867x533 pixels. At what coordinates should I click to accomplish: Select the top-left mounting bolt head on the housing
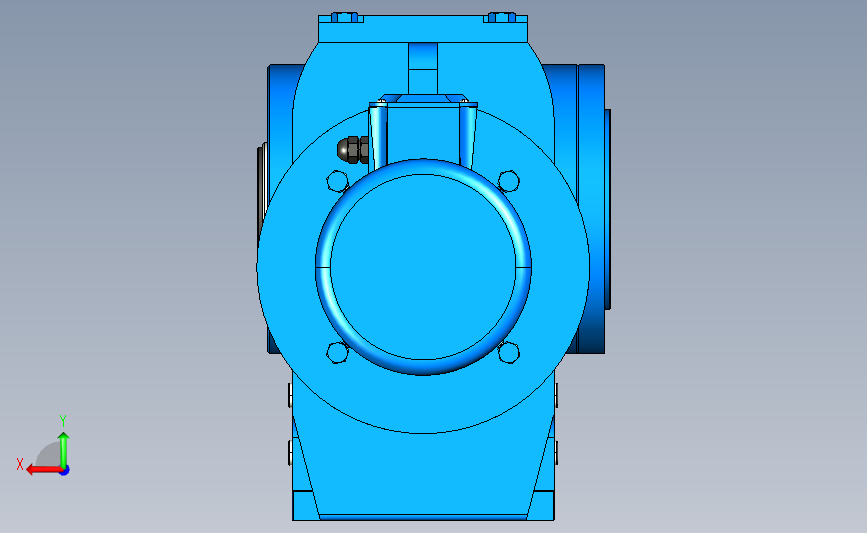[x=346, y=17]
